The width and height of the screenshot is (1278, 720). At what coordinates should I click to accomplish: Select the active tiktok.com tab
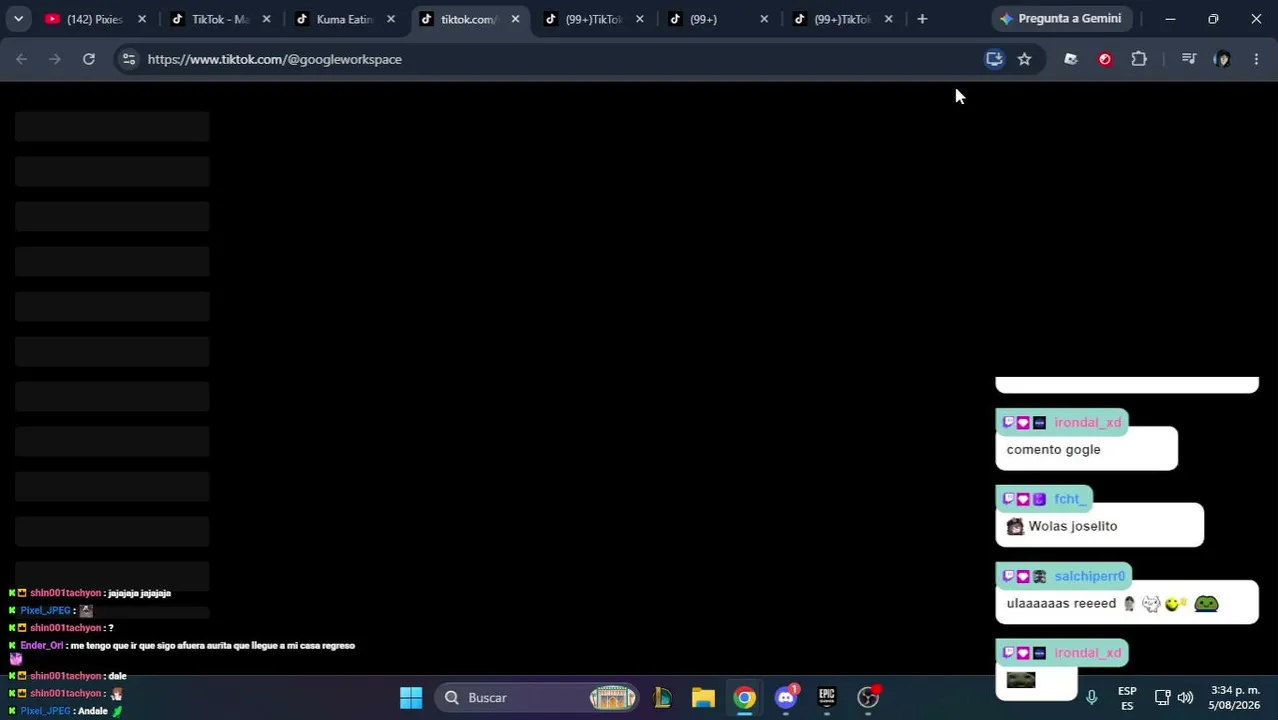tap(469, 19)
